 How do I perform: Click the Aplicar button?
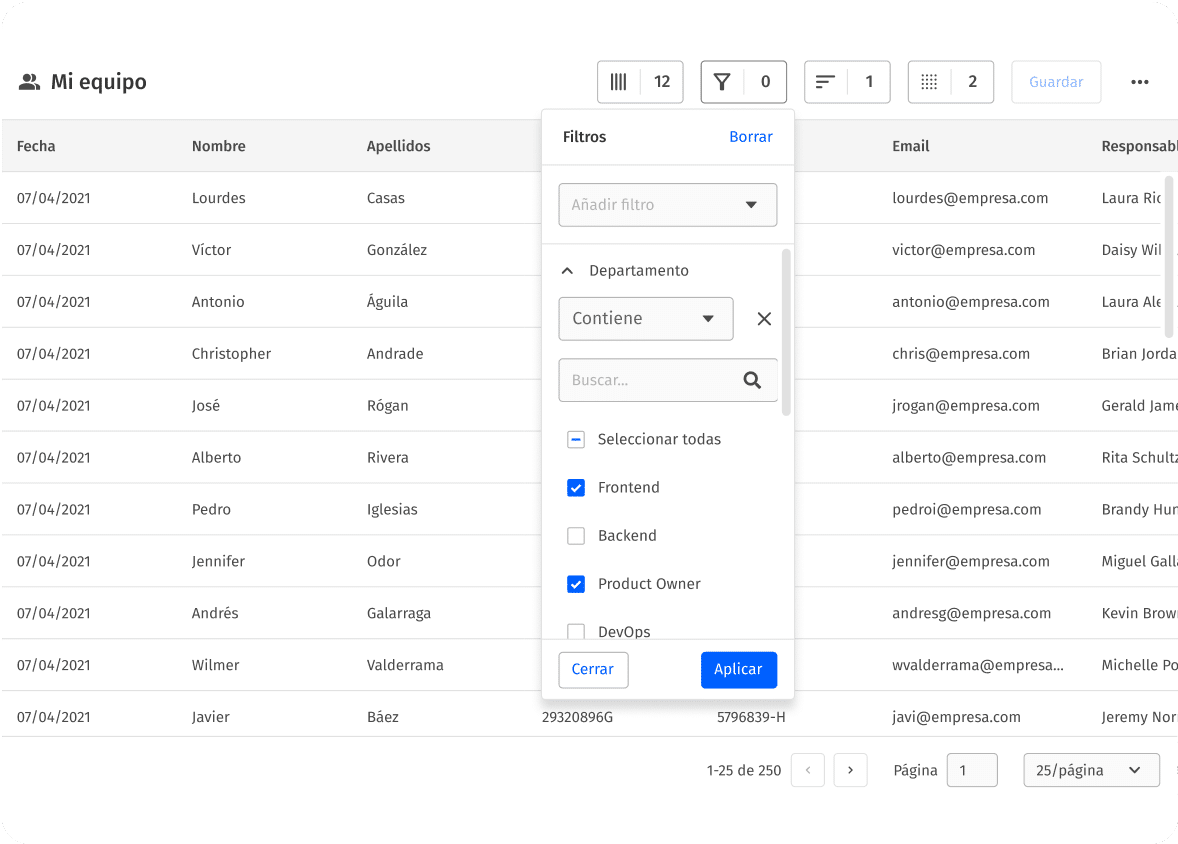738,670
